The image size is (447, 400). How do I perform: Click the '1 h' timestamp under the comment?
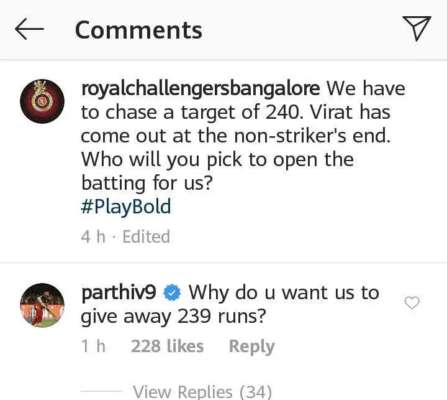[x=93, y=346]
